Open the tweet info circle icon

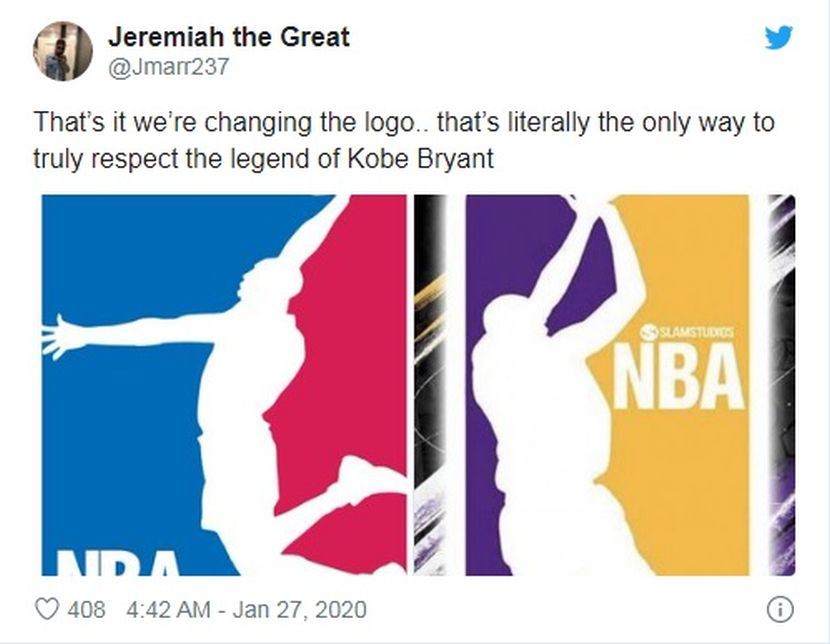click(780, 609)
